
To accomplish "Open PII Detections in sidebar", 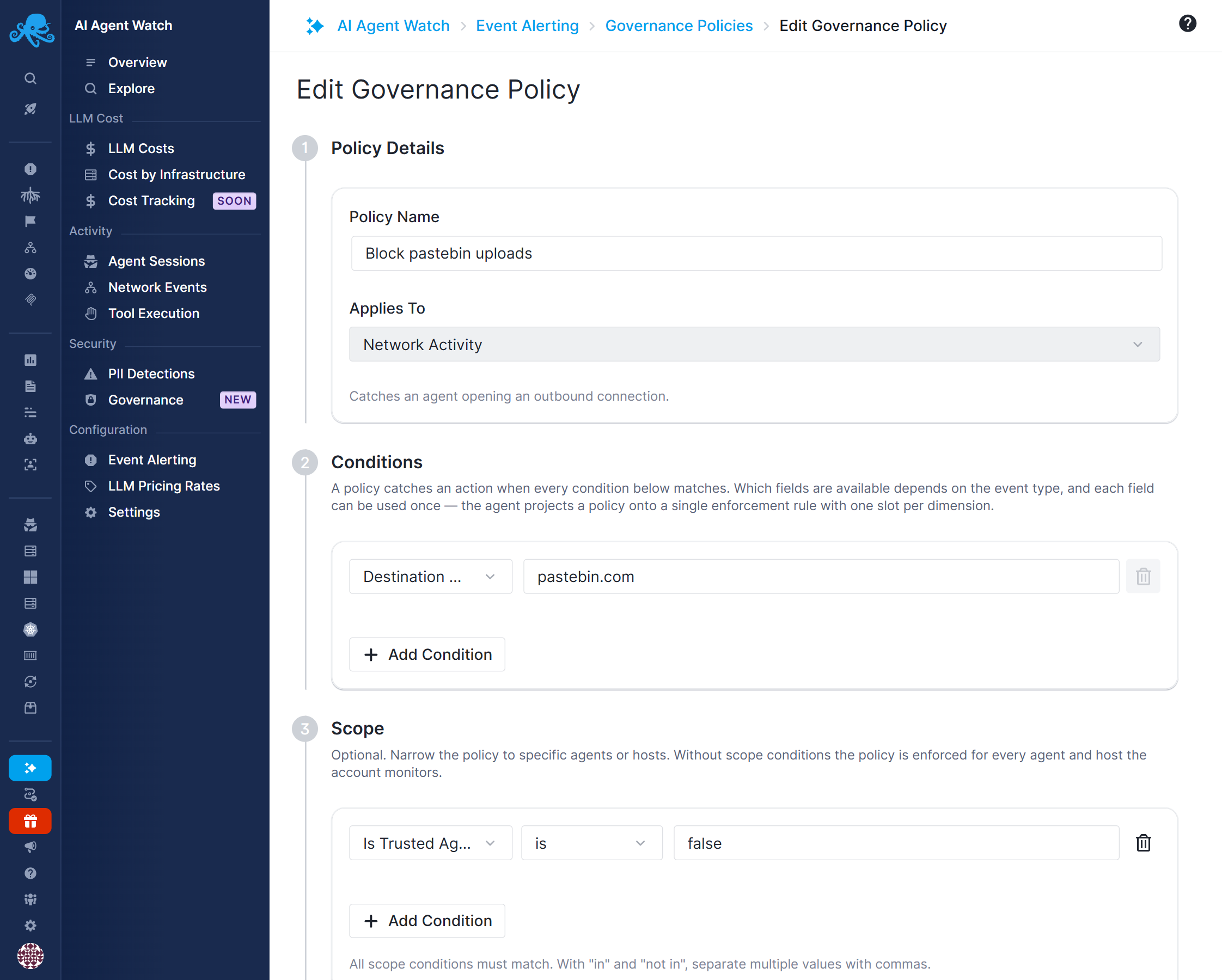I will click(151, 374).
